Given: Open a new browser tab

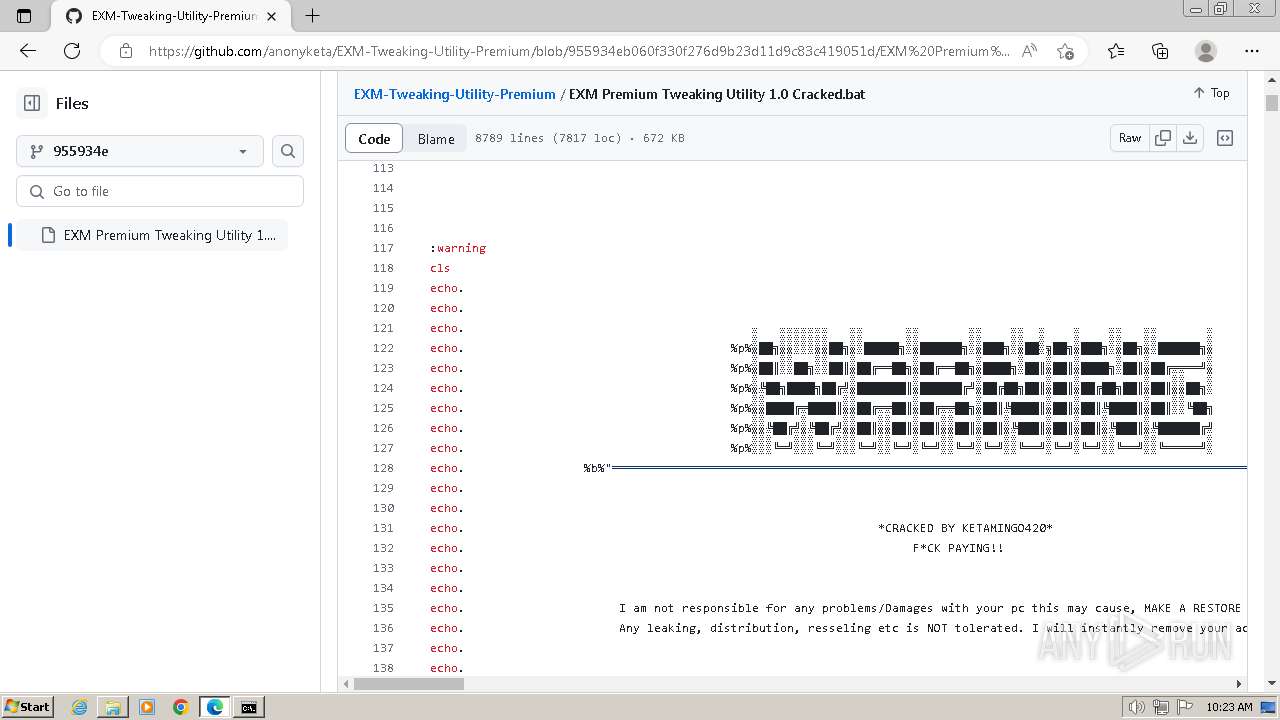Looking at the screenshot, I should point(312,16).
